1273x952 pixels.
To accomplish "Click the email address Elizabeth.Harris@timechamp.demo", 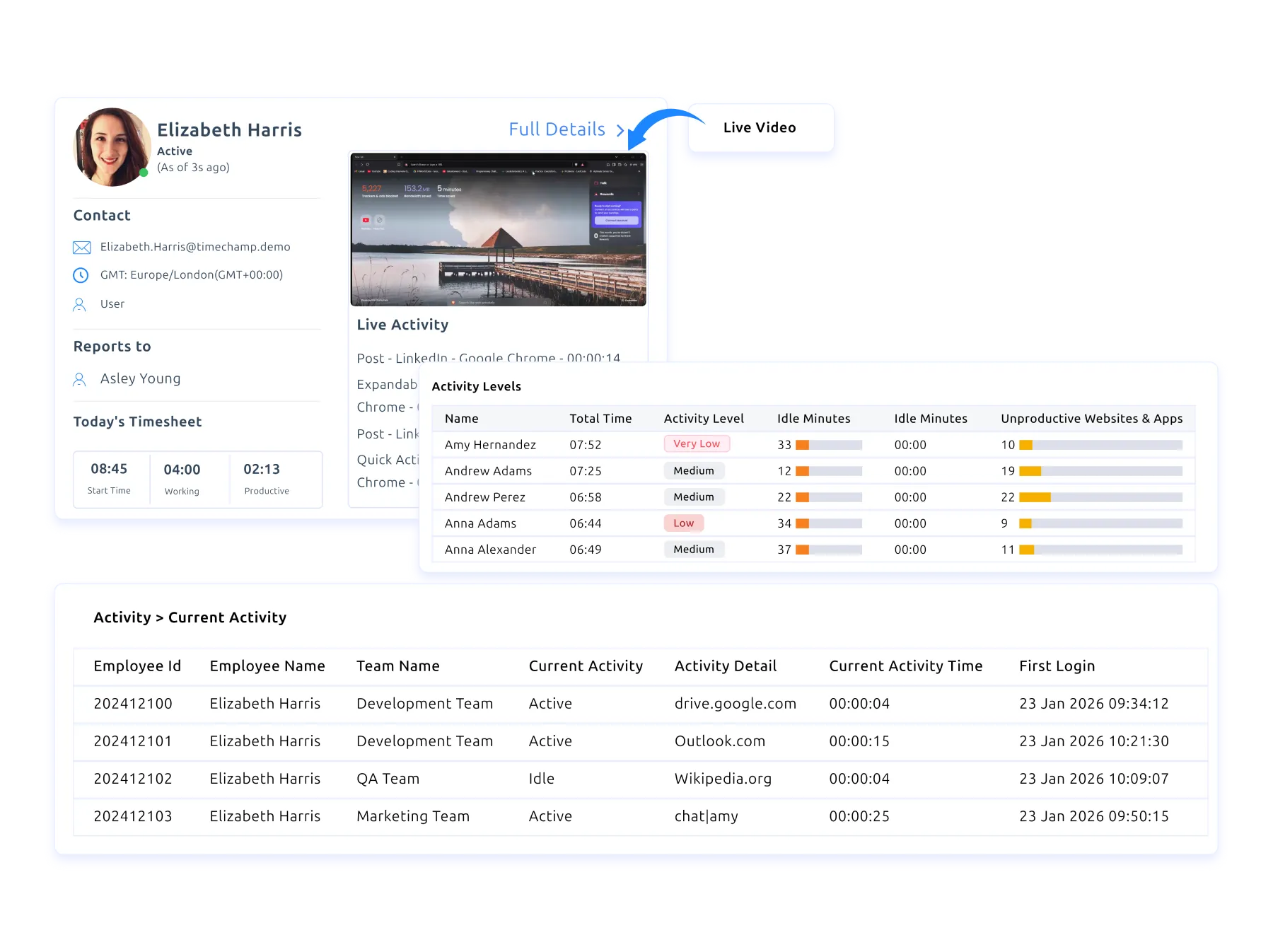I will tap(194, 247).
